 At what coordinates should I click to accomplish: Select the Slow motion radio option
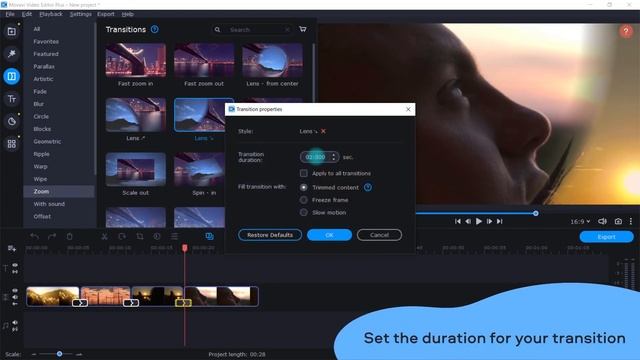coord(304,212)
